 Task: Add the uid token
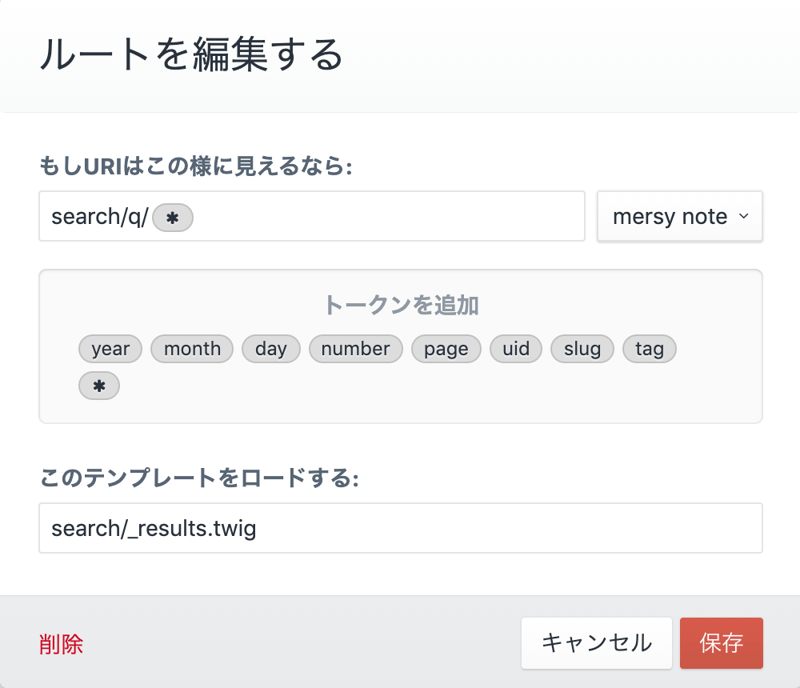tap(516, 348)
